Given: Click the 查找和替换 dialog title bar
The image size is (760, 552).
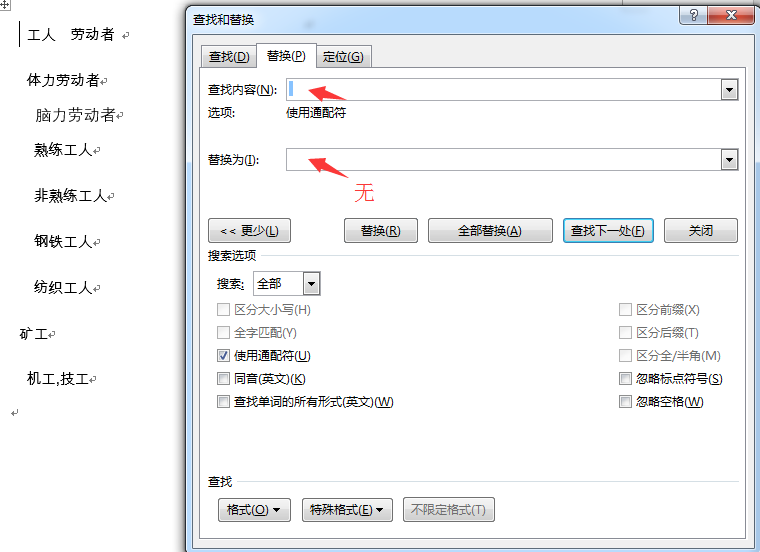Looking at the screenshot, I should [x=431, y=19].
